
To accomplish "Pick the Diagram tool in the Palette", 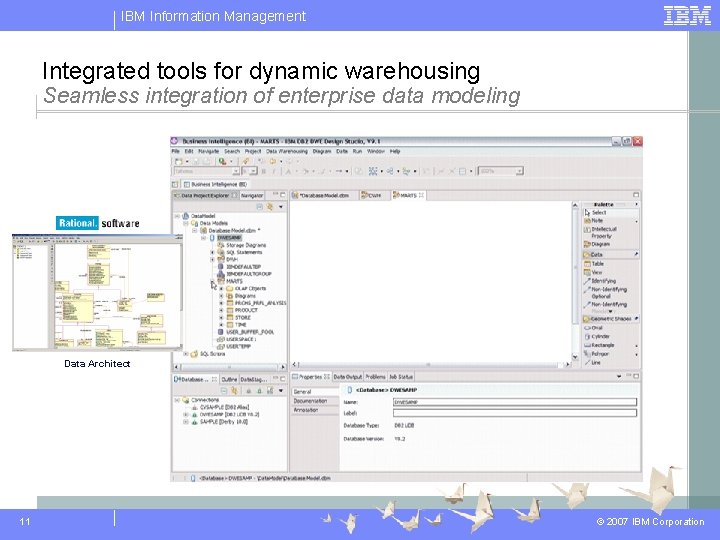I will [600, 244].
